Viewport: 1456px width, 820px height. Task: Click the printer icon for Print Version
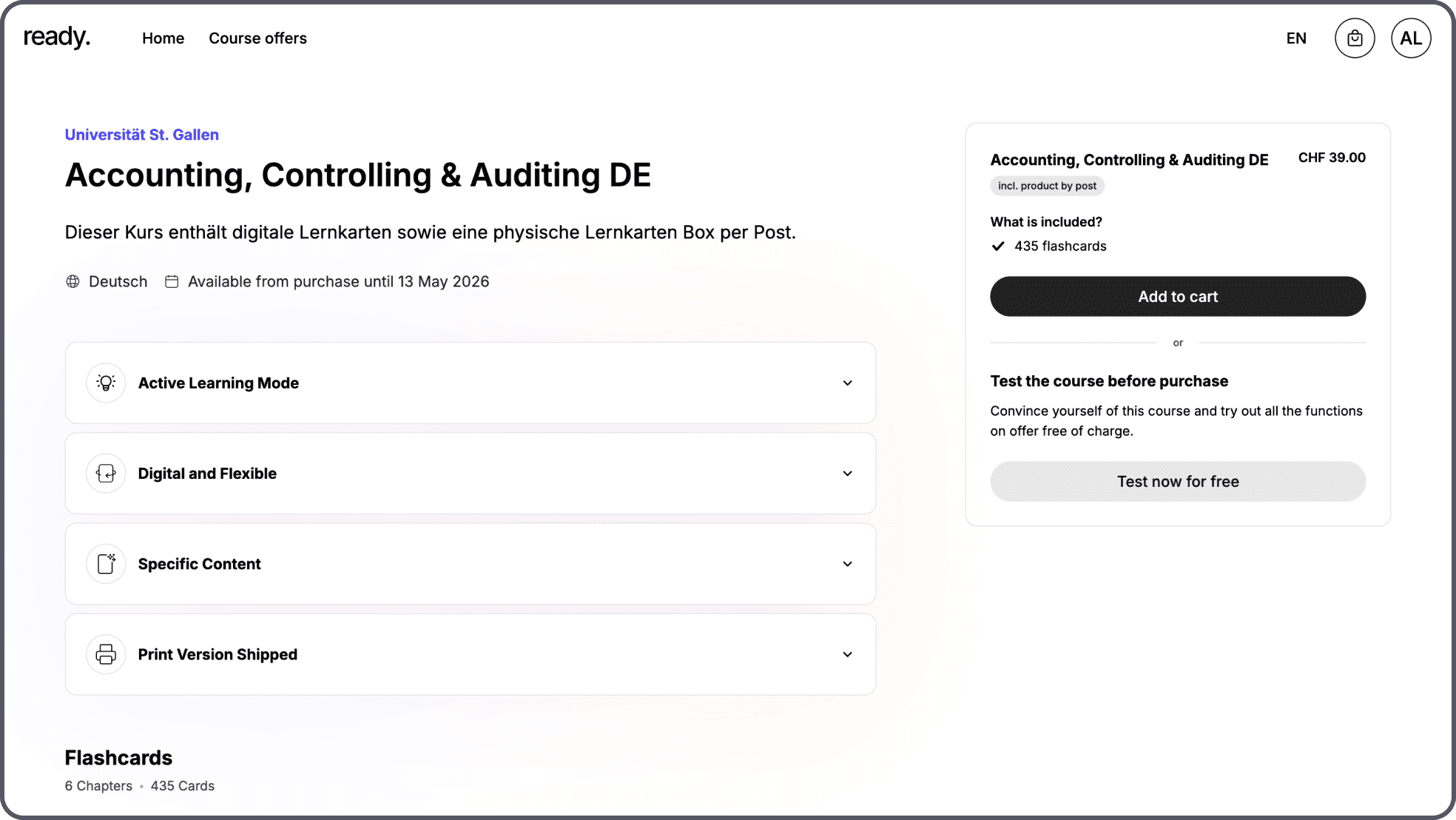(106, 654)
